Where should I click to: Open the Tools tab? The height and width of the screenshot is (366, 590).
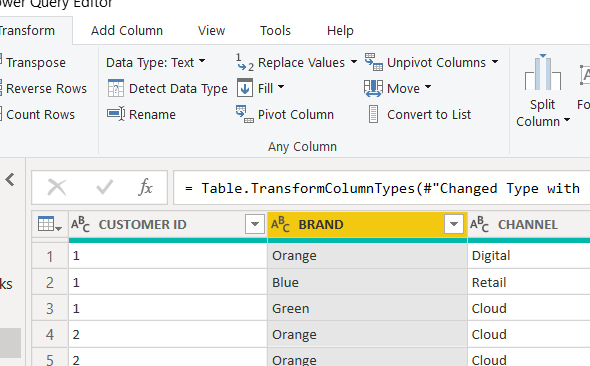(x=275, y=30)
